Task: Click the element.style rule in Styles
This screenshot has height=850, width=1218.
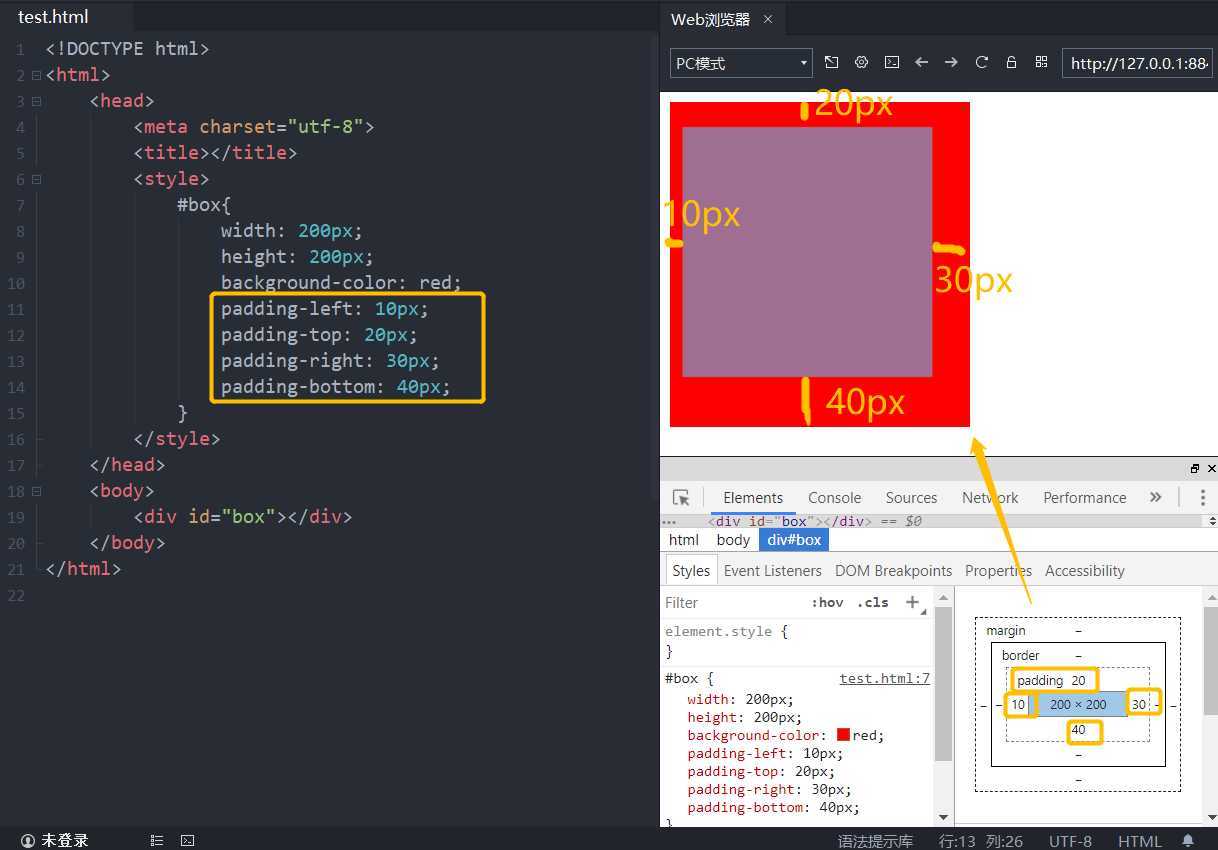Action: [x=727, y=632]
